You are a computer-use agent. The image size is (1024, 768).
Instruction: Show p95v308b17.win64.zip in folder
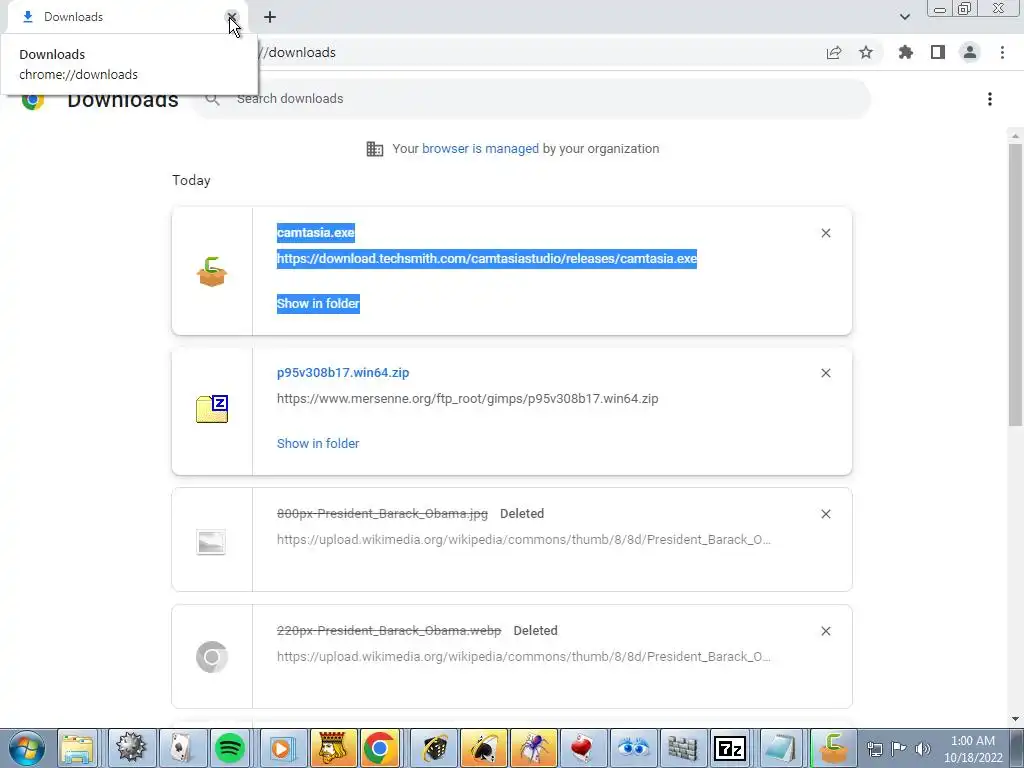click(318, 443)
